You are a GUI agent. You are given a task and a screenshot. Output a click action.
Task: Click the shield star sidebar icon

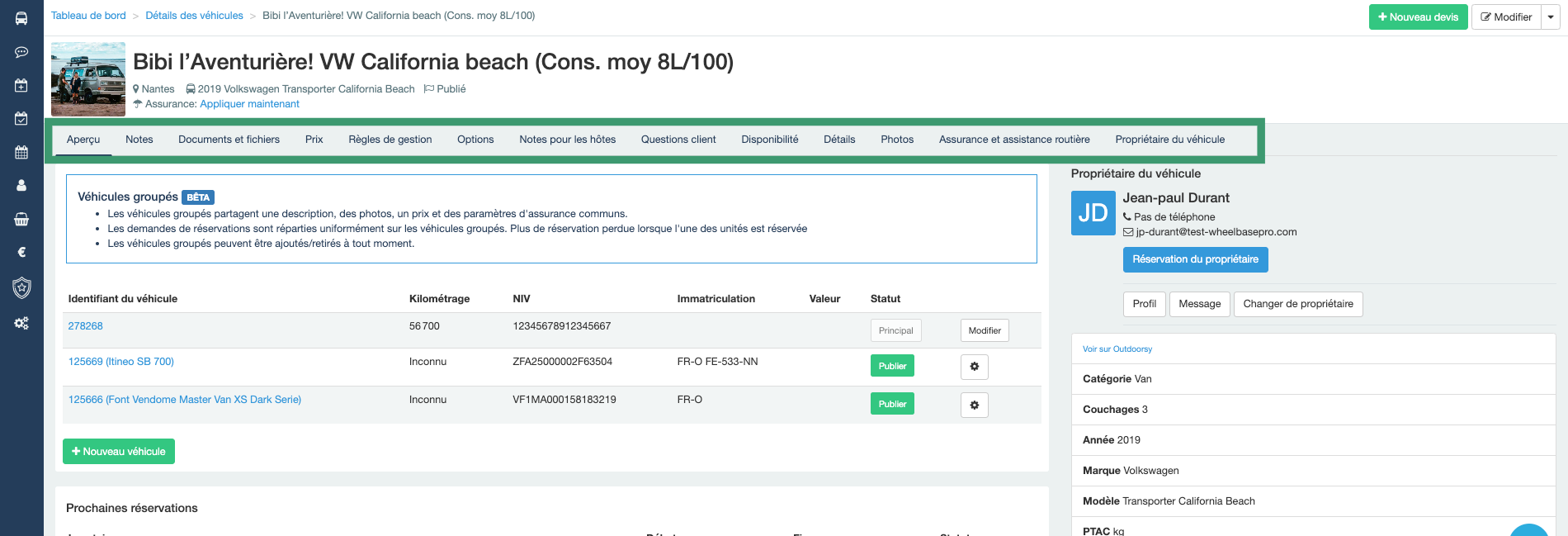coord(21,287)
